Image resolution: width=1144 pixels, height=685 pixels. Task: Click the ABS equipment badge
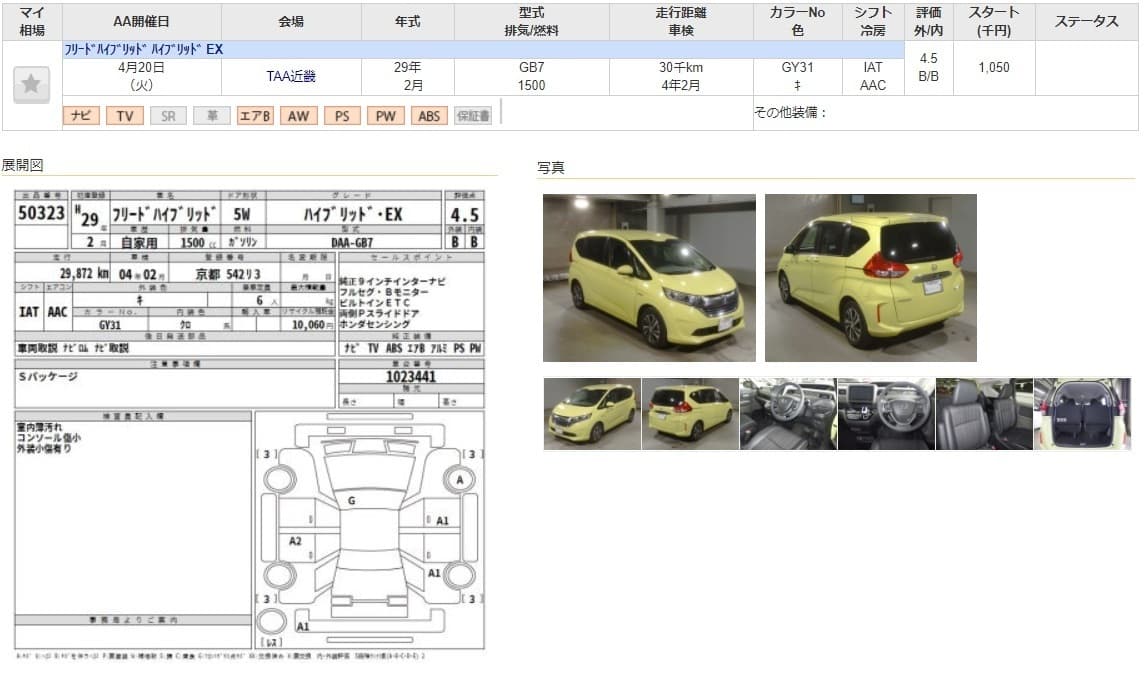pos(429,116)
